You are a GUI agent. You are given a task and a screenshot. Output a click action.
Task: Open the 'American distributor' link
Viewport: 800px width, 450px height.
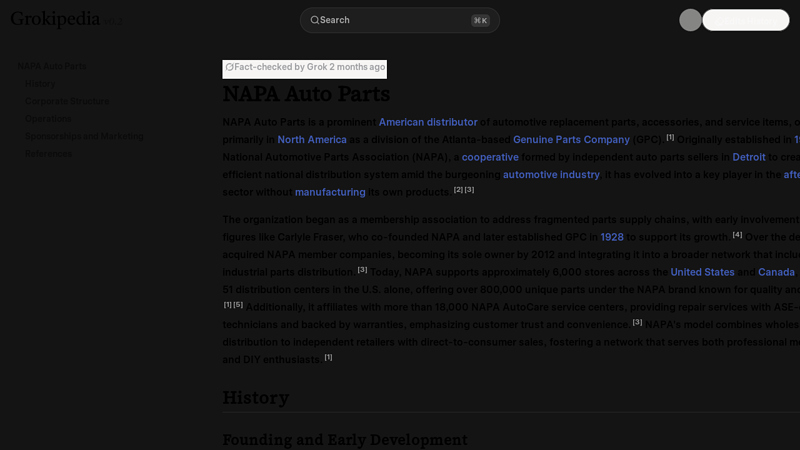(x=428, y=122)
